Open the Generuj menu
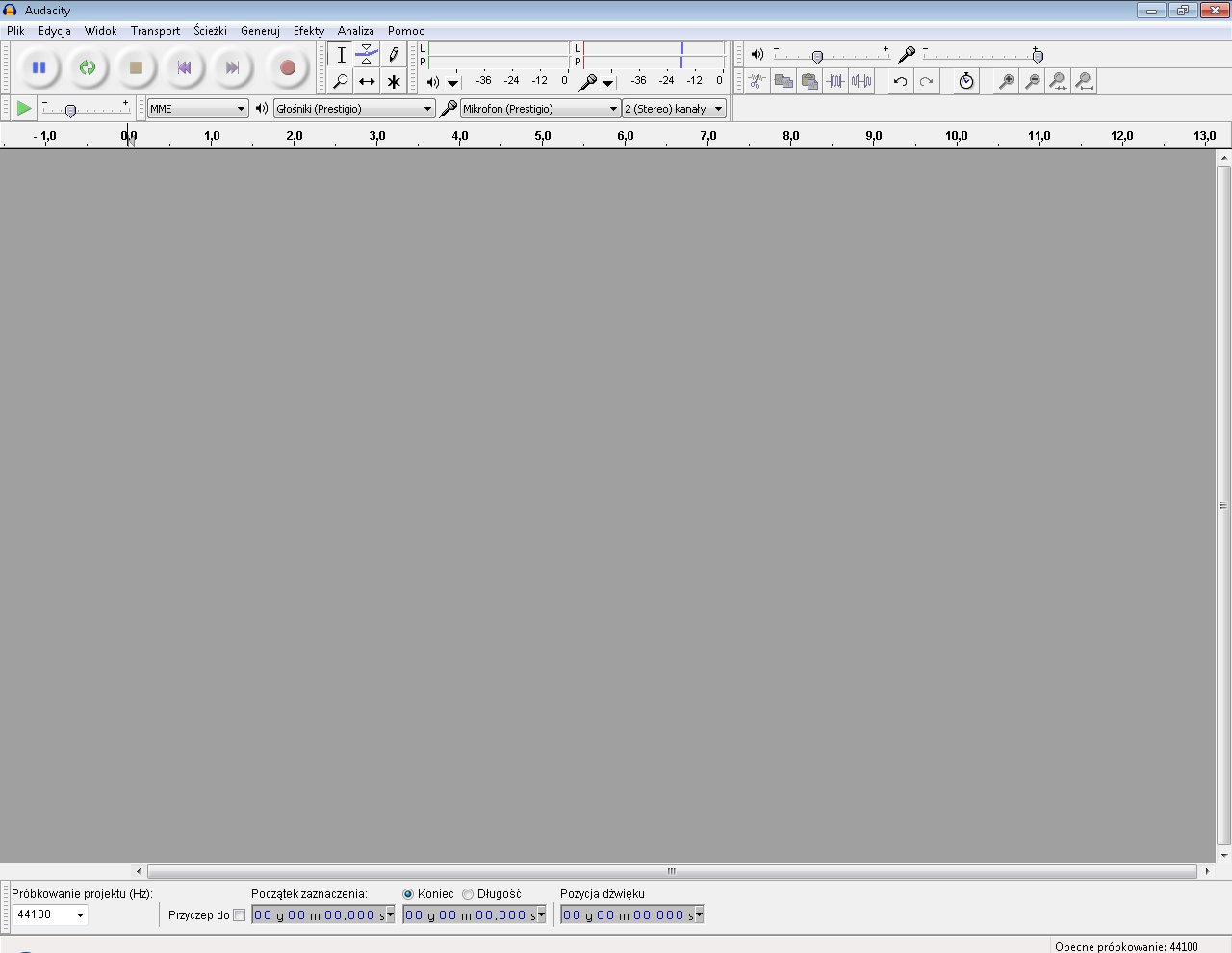The image size is (1232, 953). click(x=260, y=31)
